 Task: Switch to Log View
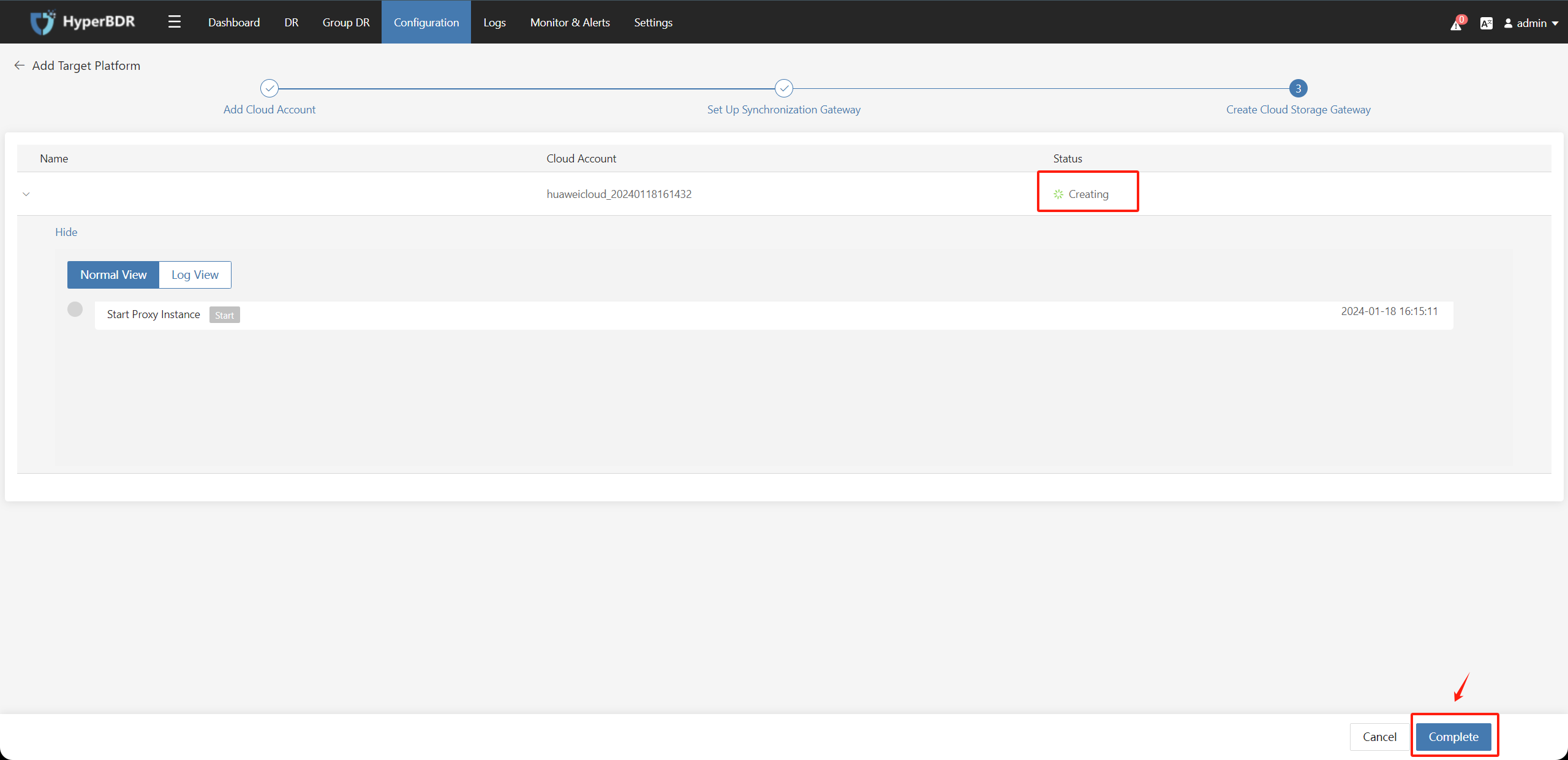pos(195,275)
